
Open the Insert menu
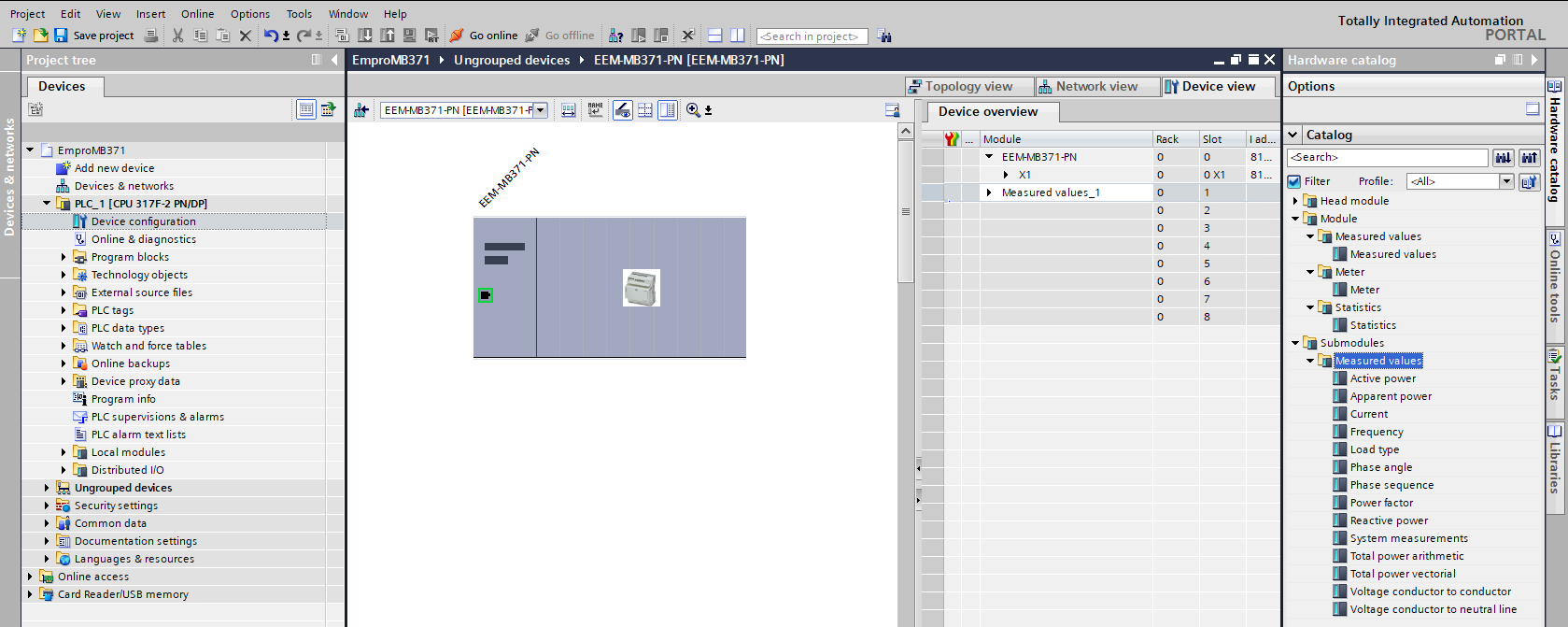coord(150,14)
